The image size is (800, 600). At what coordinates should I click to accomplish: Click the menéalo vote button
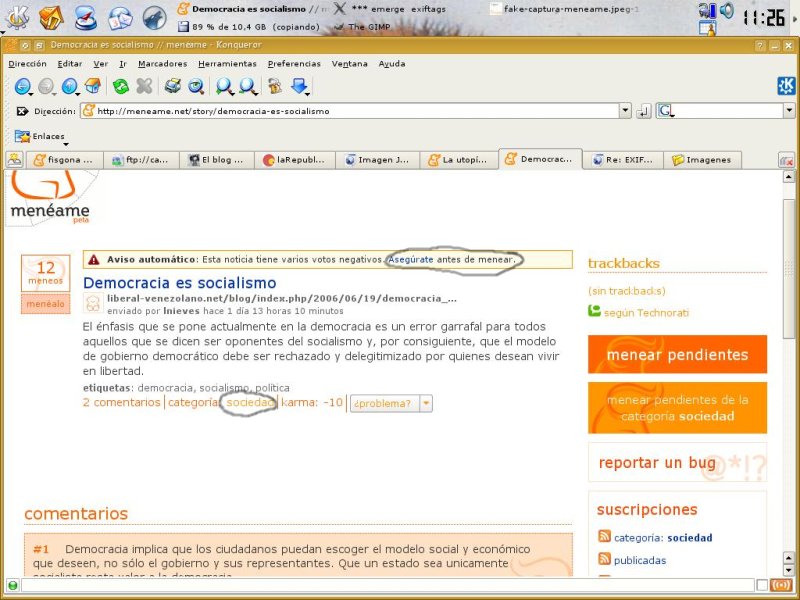pyautogui.click(x=45, y=303)
